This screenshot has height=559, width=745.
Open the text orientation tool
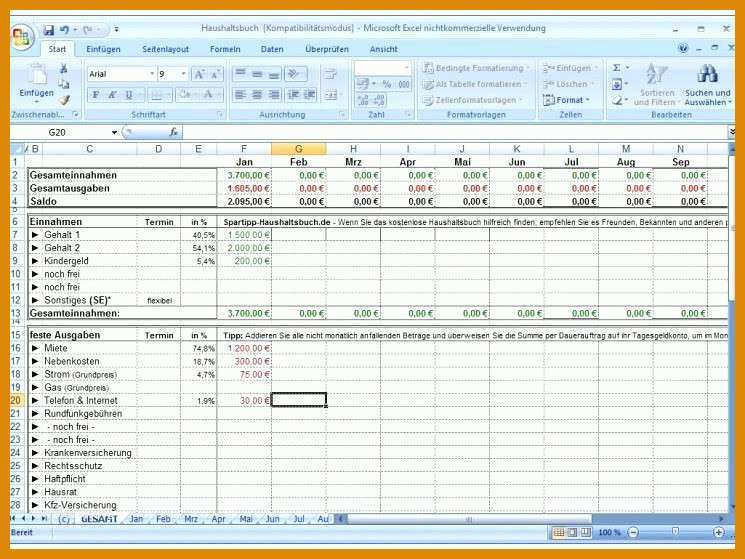295,74
